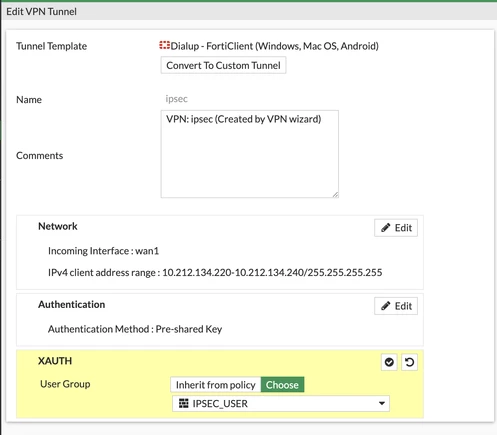Click the Network section heading

(x=58, y=226)
